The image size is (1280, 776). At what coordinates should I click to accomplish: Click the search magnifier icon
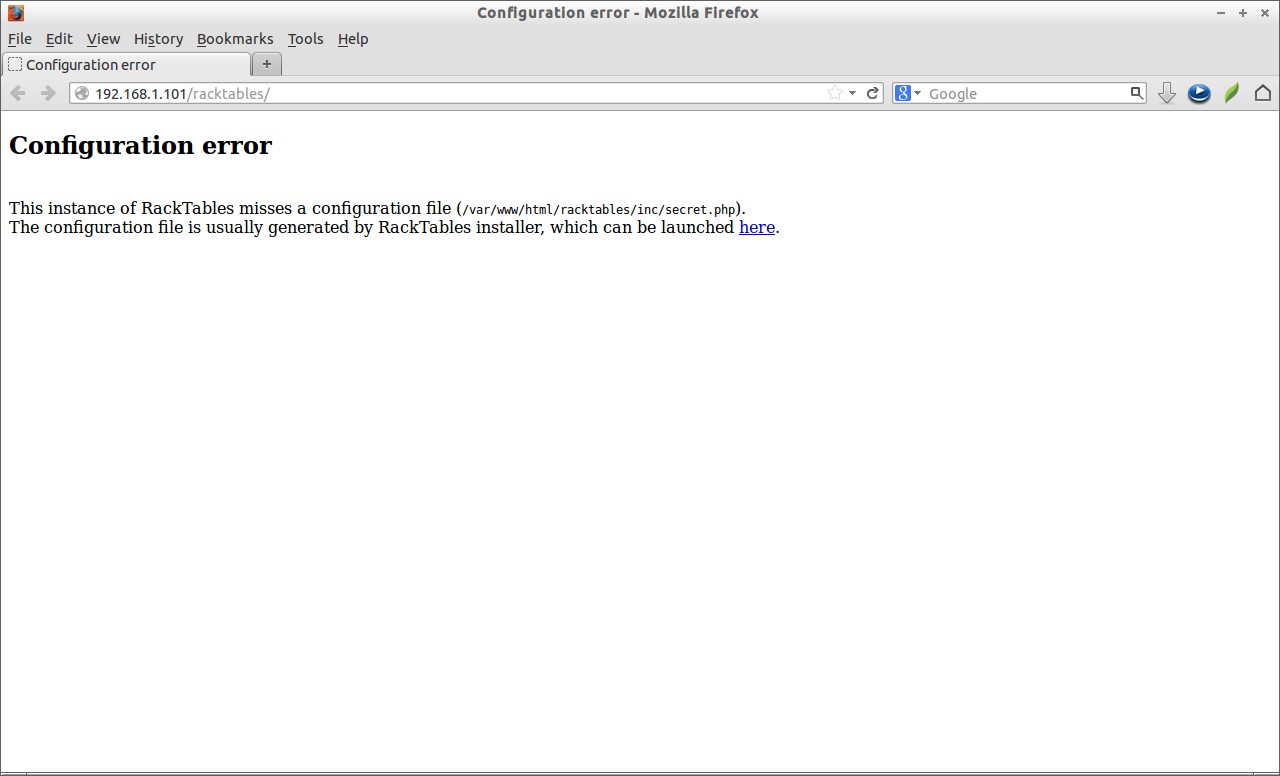tap(1137, 93)
